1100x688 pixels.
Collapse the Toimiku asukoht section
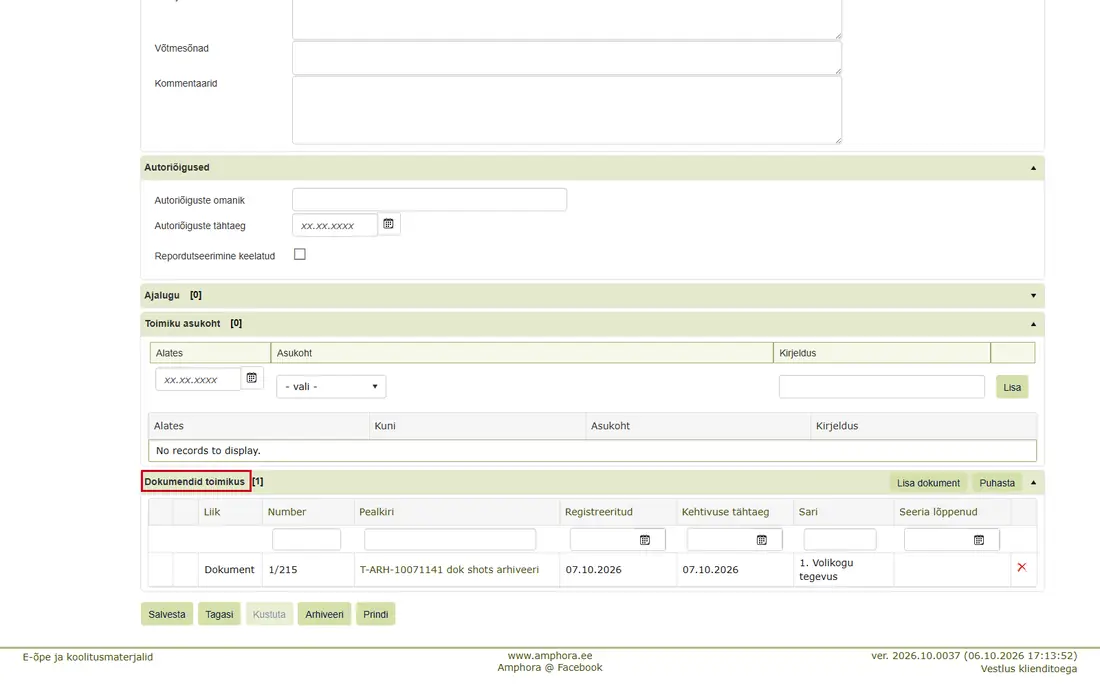(x=1033, y=324)
